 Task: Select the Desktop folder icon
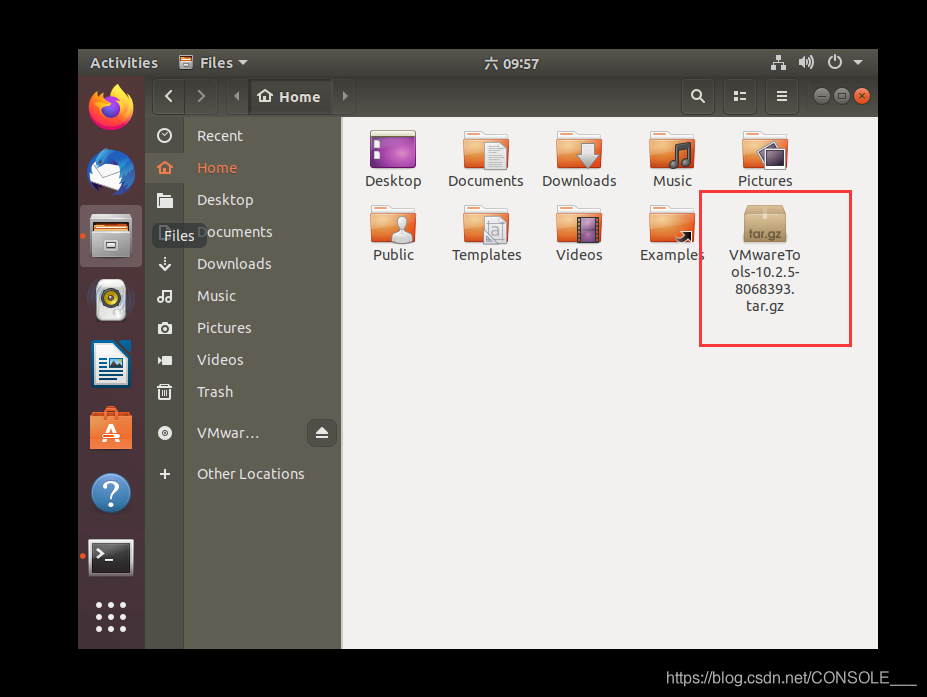pos(393,158)
